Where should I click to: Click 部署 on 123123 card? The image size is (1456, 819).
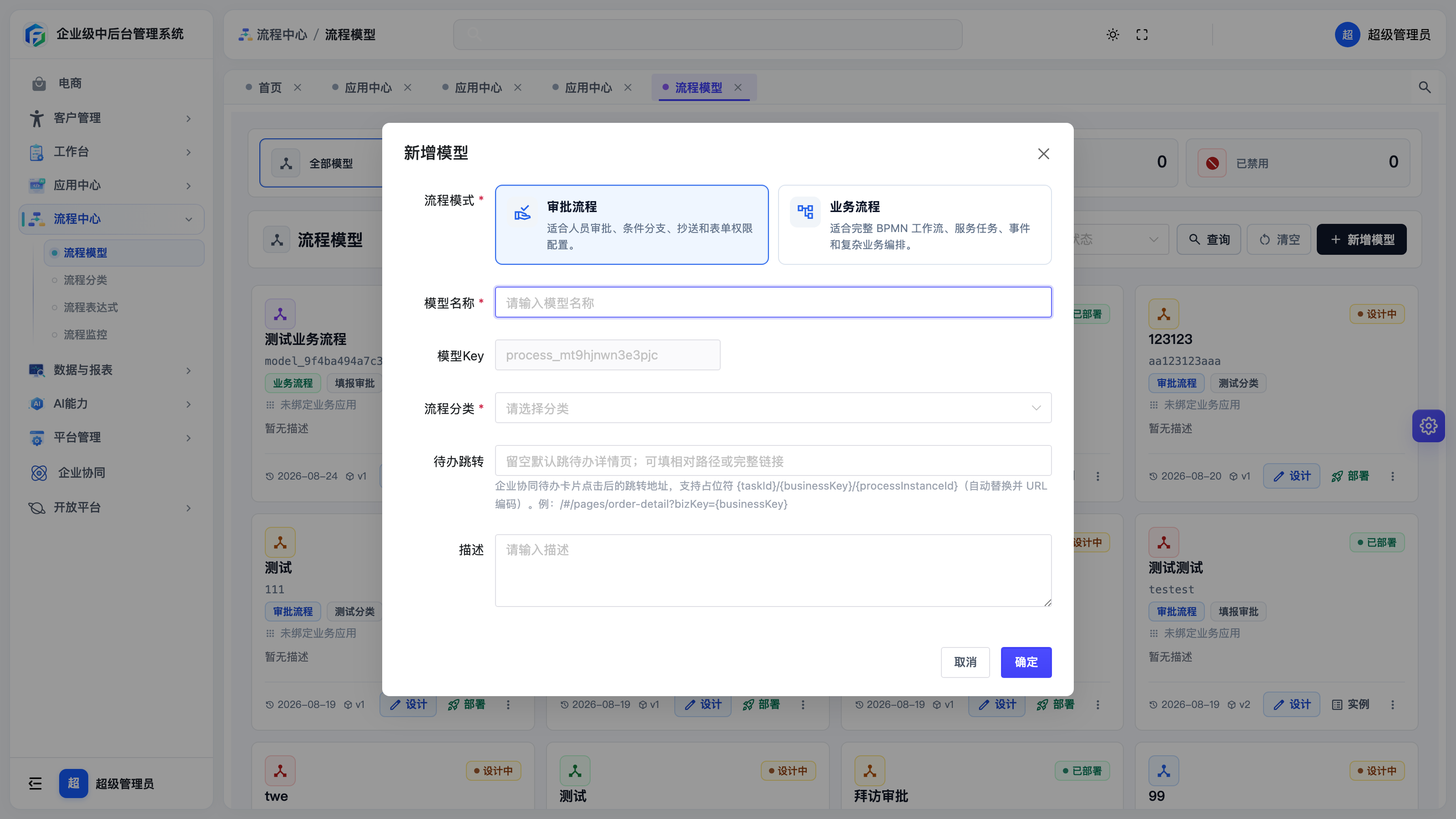(x=1350, y=476)
